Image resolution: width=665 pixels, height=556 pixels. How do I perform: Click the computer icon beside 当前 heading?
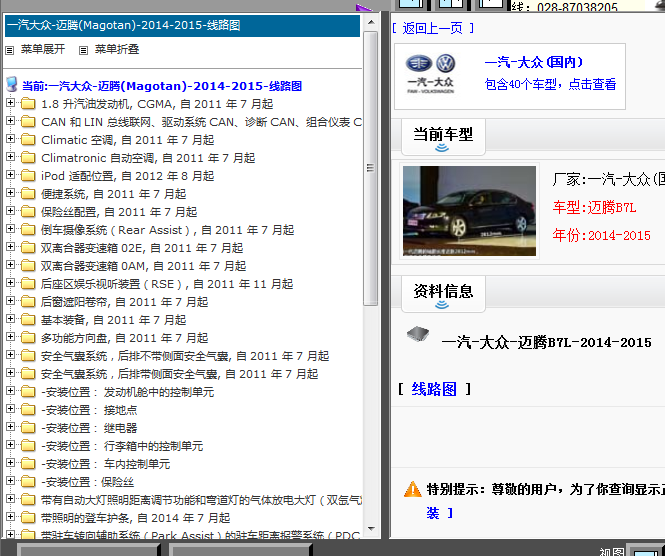[x=11, y=84]
